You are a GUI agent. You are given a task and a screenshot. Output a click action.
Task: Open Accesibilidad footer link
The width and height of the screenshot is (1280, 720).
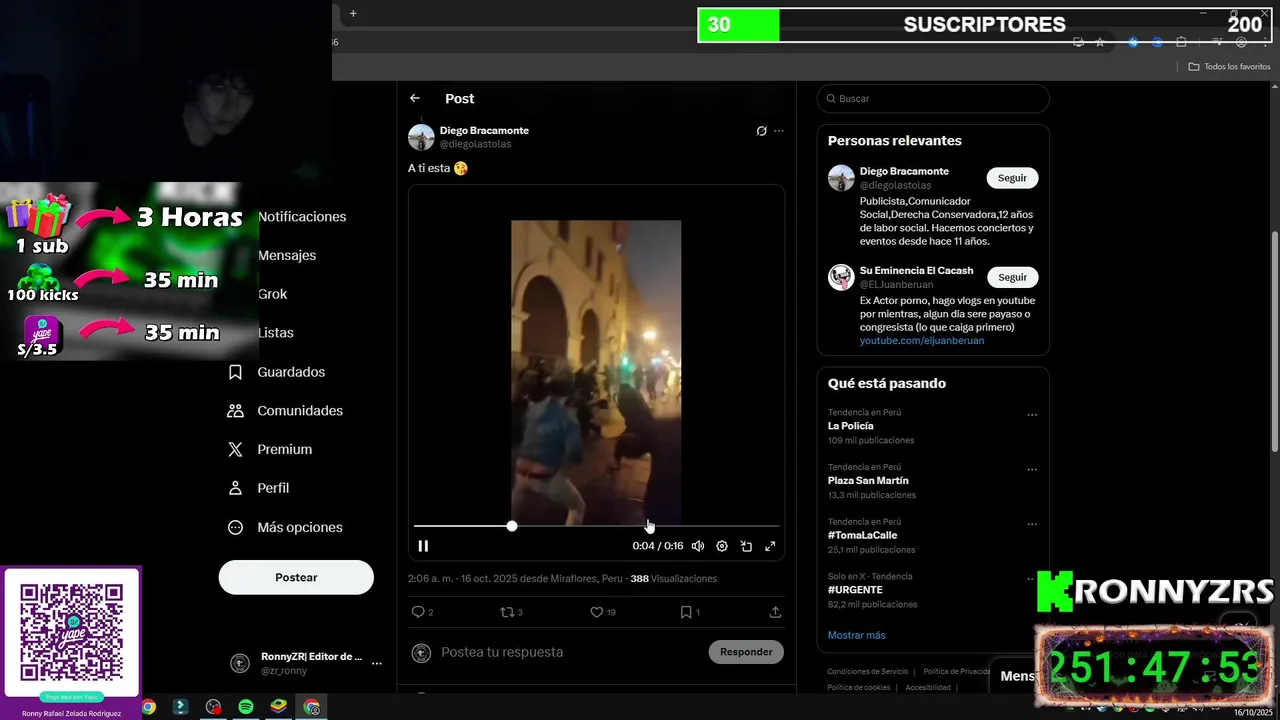click(928, 687)
